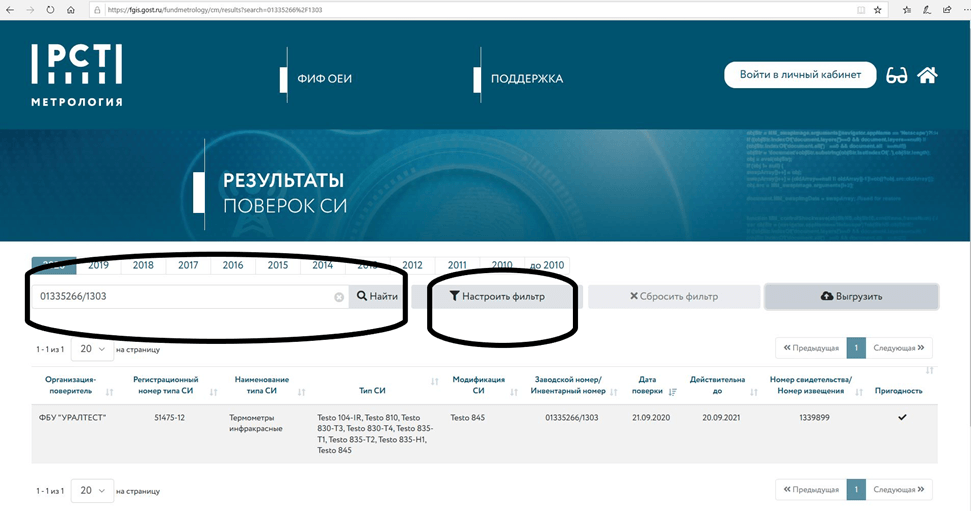
Task: Sort by Пригодность column icon
Action: pyautogui.click(x=930, y=370)
